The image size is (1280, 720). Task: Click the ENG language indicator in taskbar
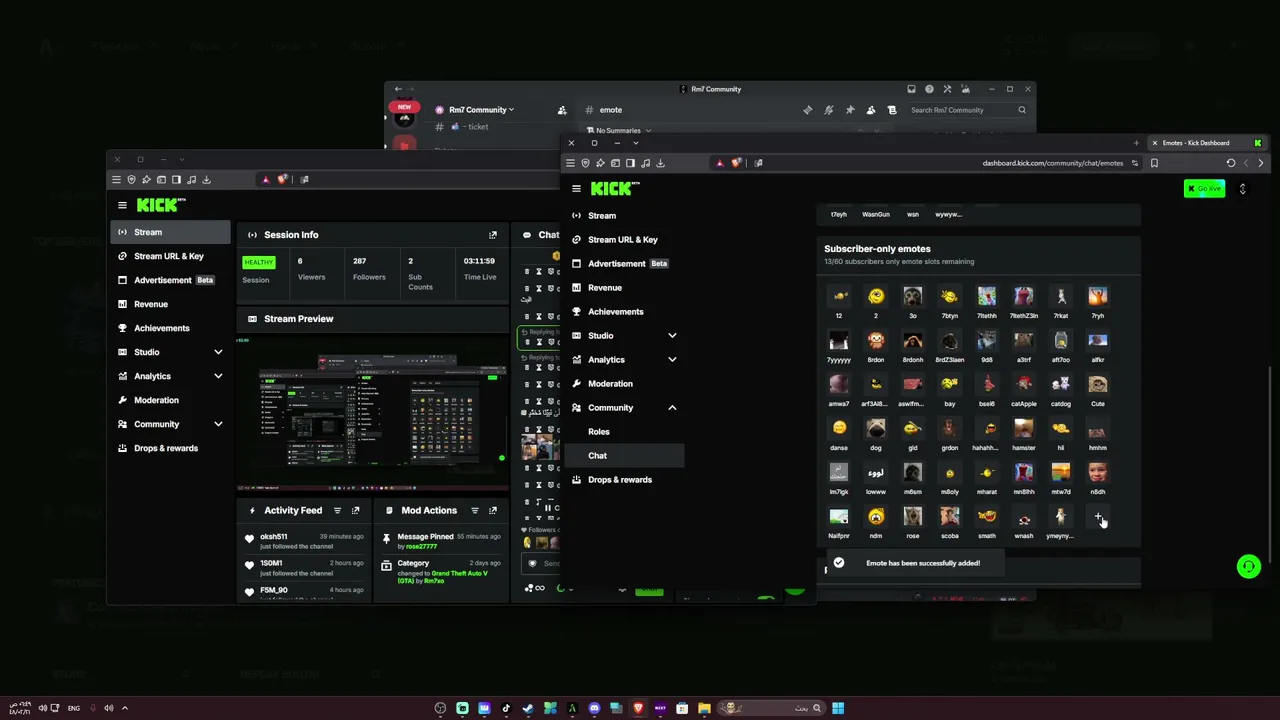(74, 708)
